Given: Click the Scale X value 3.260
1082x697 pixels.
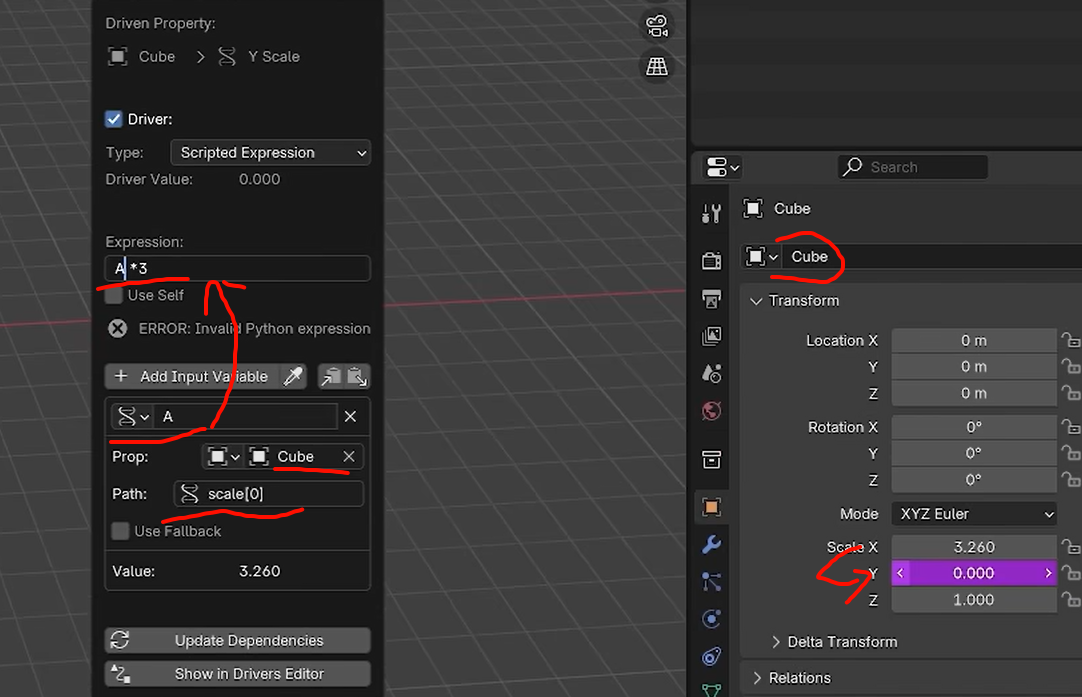Looking at the screenshot, I should pyautogui.click(x=974, y=547).
